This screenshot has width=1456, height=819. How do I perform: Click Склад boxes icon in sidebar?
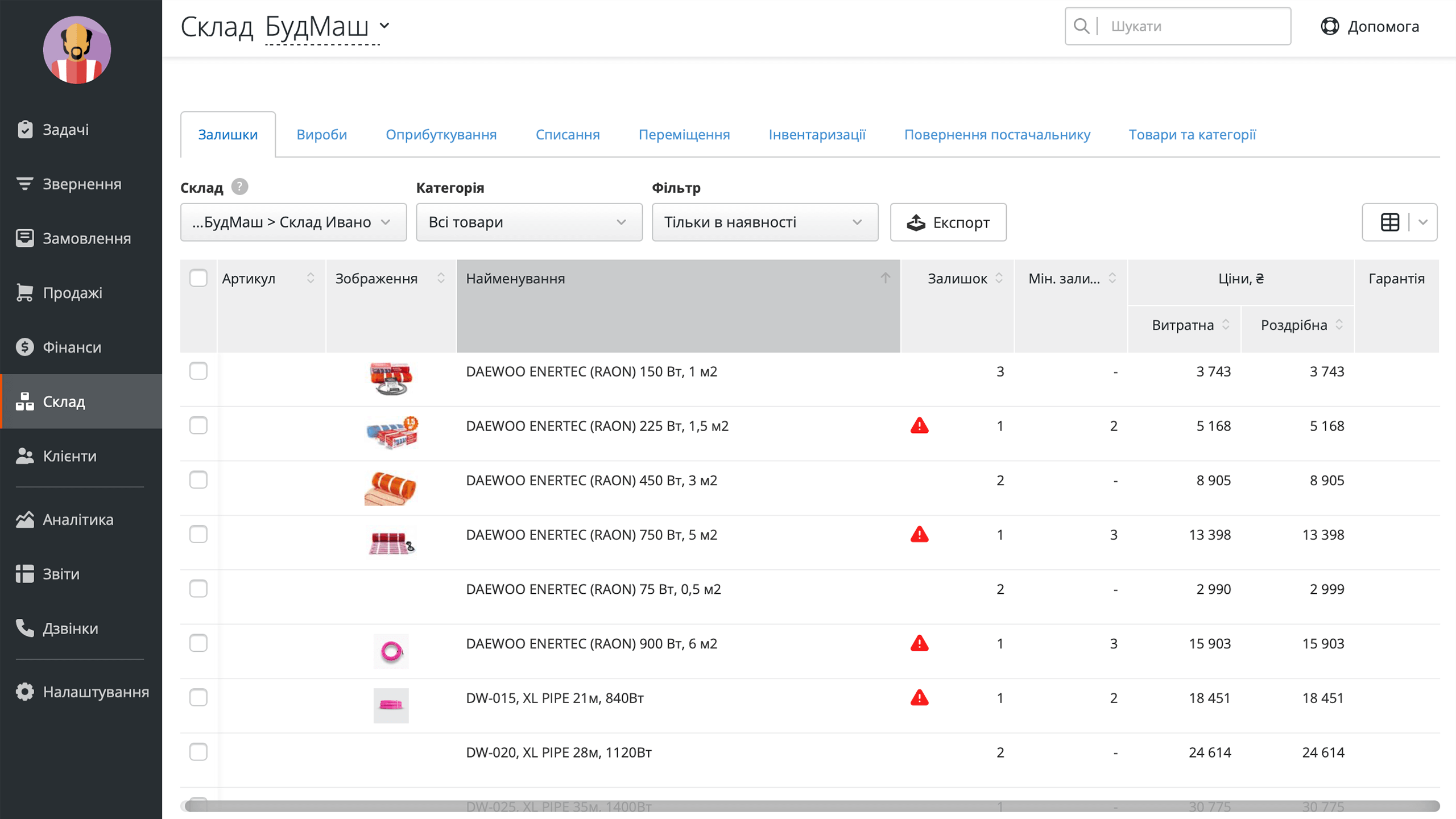coord(24,401)
